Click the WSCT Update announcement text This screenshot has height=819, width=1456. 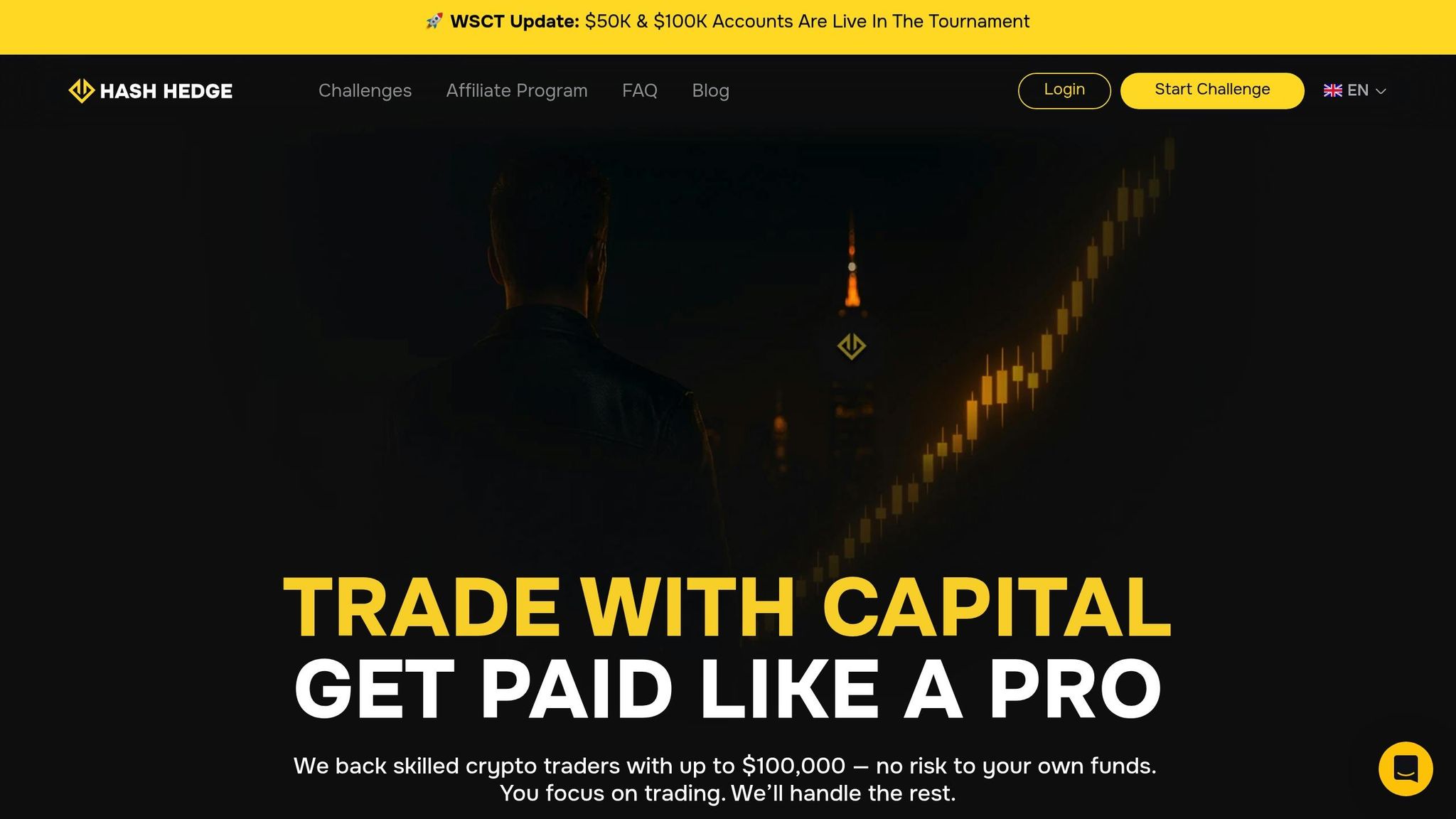pos(739,21)
